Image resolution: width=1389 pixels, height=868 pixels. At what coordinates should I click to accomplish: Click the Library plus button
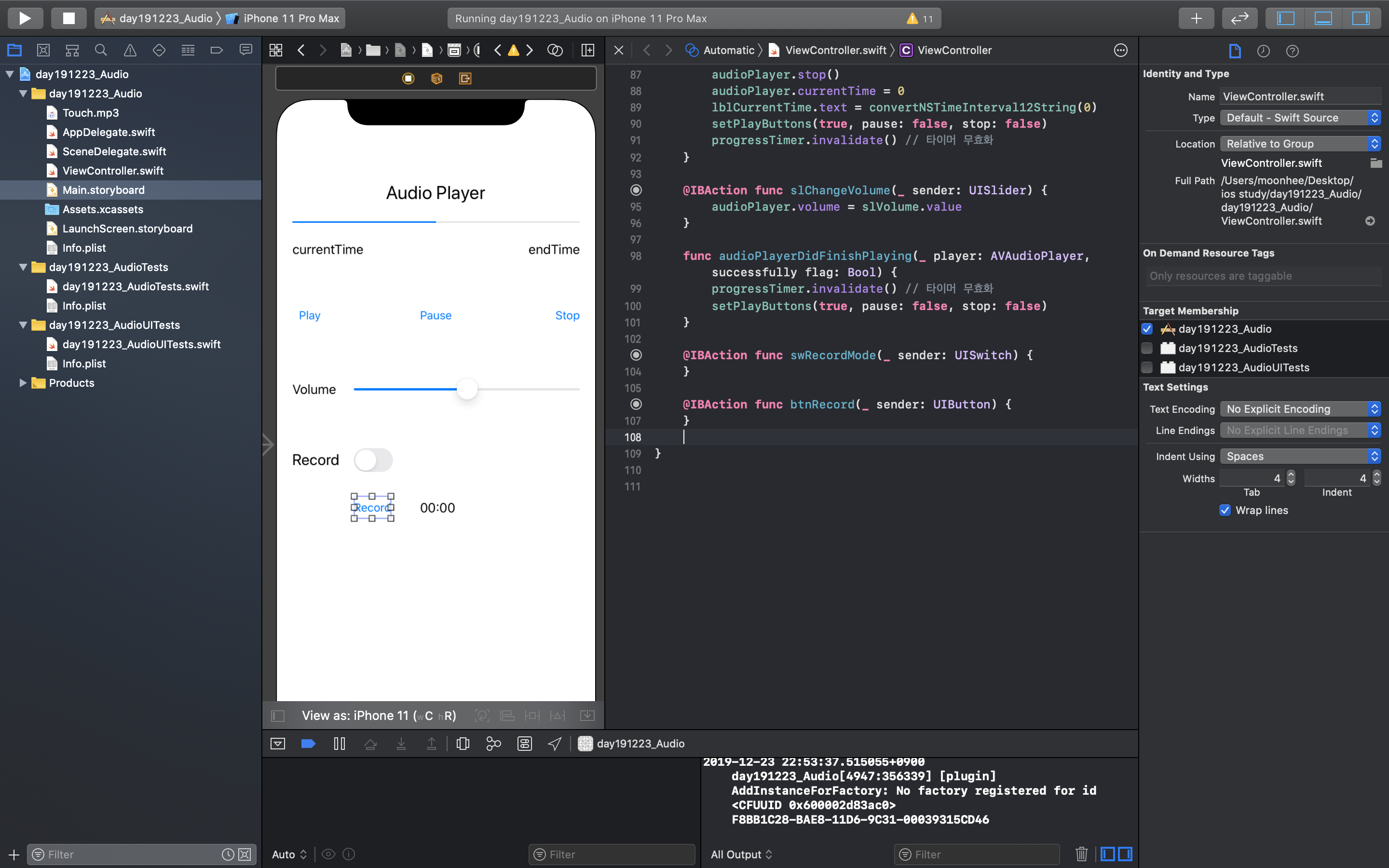click(x=1196, y=18)
